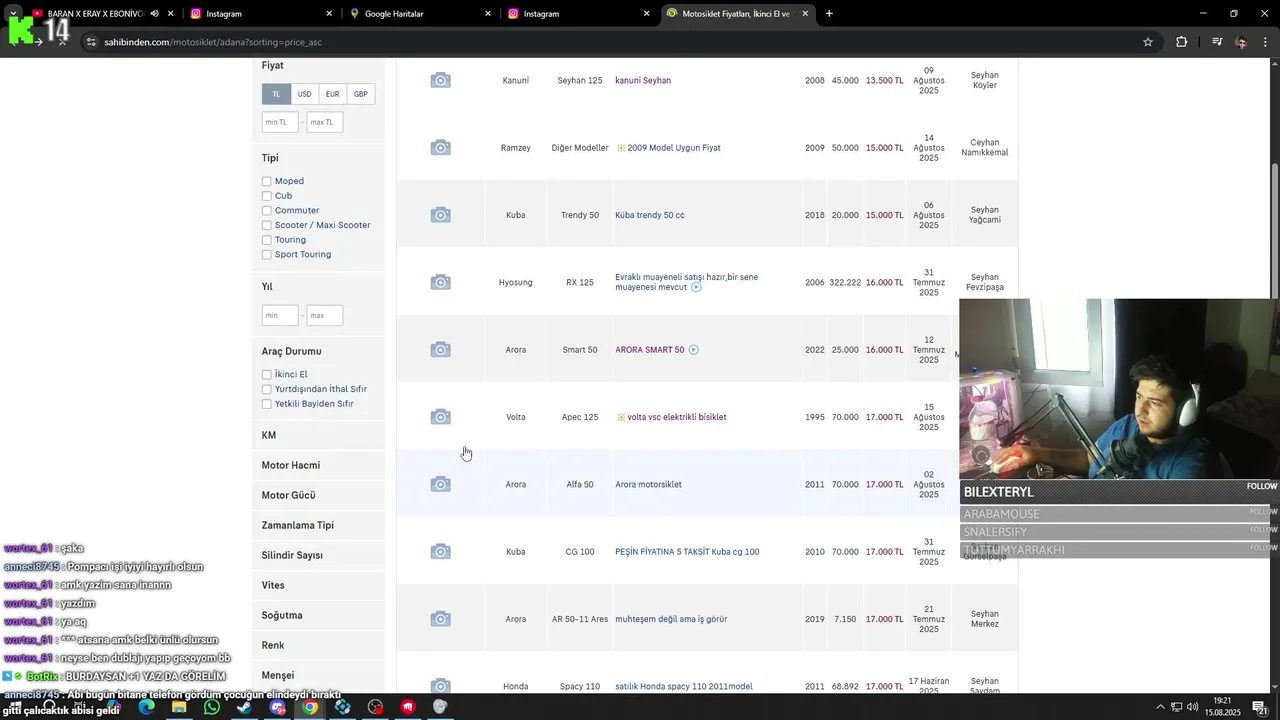1280x720 pixels.
Task: Open camera placeholder for Ramzey listing
Action: [440, 148]
